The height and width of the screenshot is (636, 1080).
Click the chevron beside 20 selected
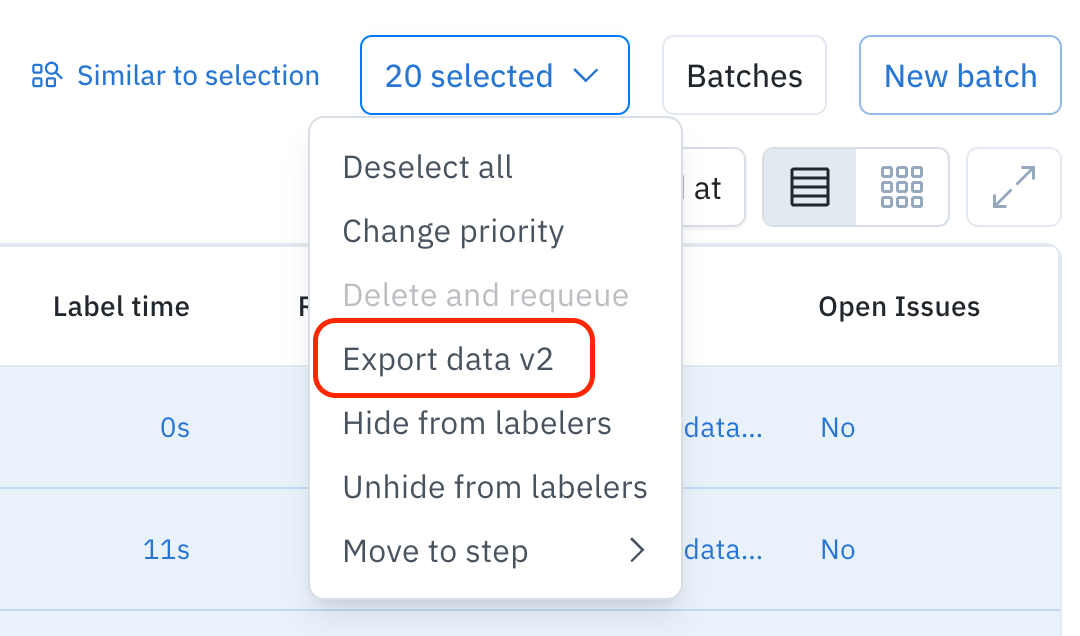point(585,76)
